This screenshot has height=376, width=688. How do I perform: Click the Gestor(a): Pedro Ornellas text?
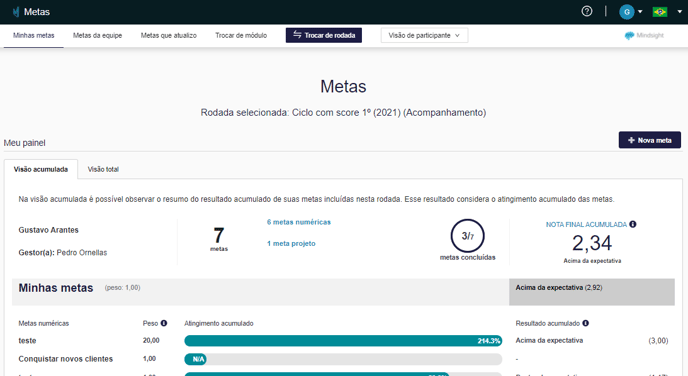pyautogui.click(x=63, y=253)
